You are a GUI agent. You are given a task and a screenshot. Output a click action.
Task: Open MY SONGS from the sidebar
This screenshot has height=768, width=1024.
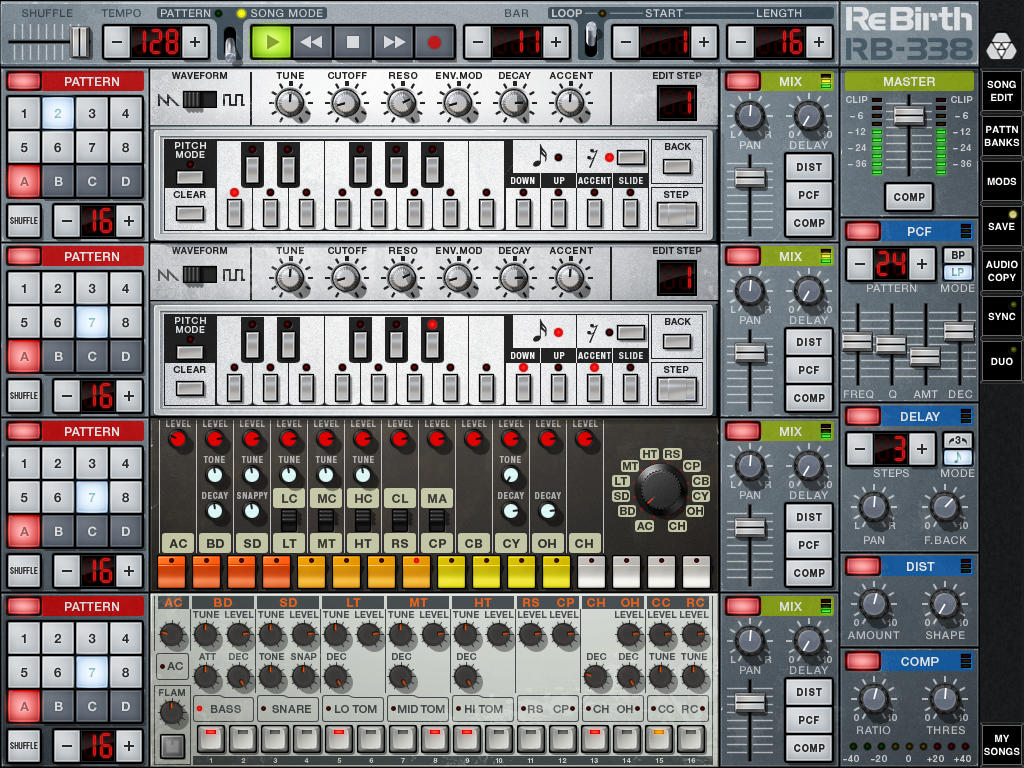pyautogui.click(x=1000, y=744)
